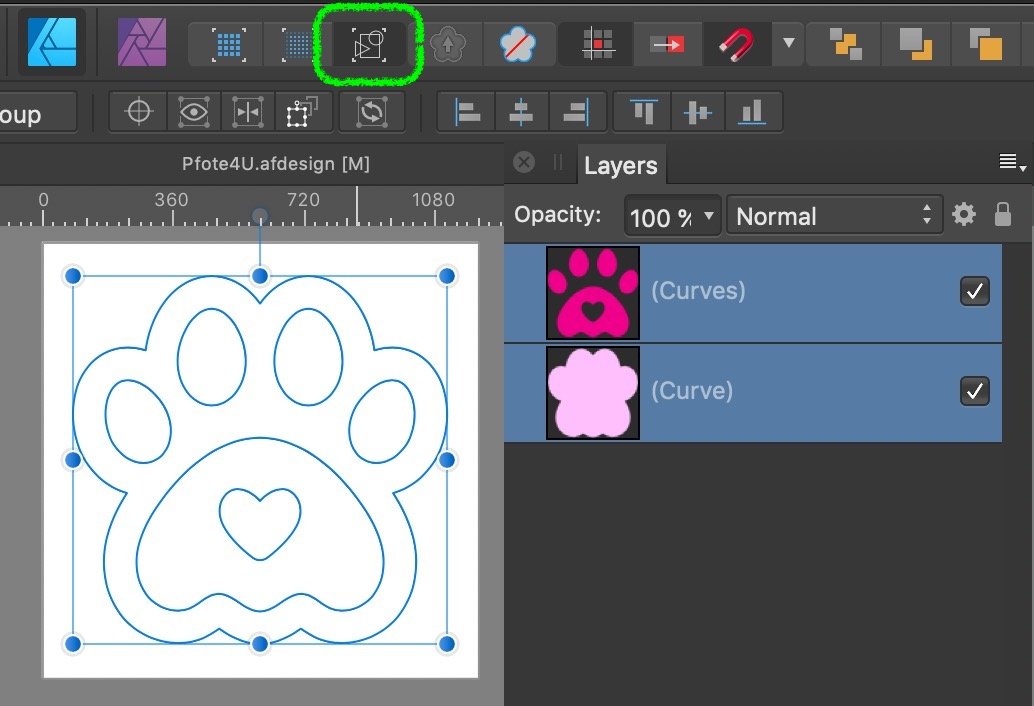
Task: Click the align top icon
Action: pos(645,112)
